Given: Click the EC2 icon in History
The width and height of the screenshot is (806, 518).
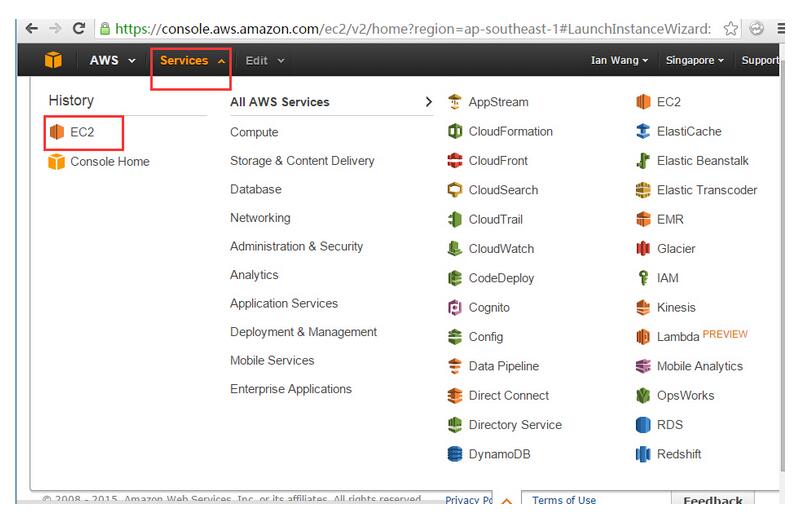Looking at the screenshot, I should [x=57, y=132].
